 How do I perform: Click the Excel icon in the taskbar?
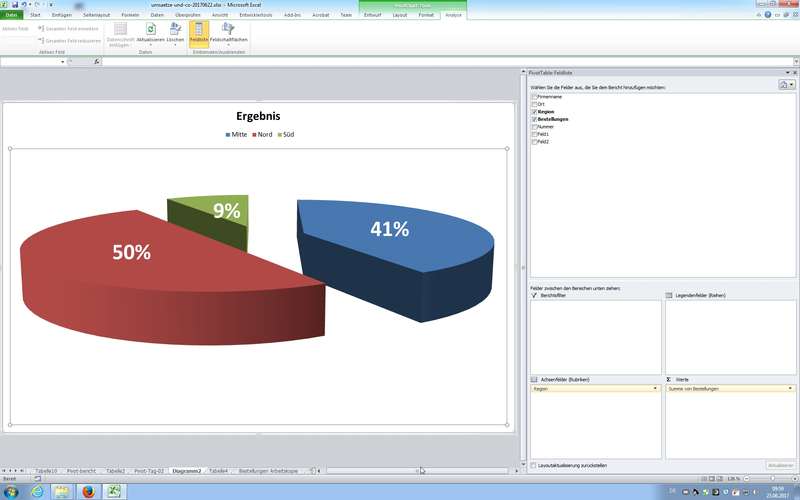pyautogui.click(x=113, y=492)
